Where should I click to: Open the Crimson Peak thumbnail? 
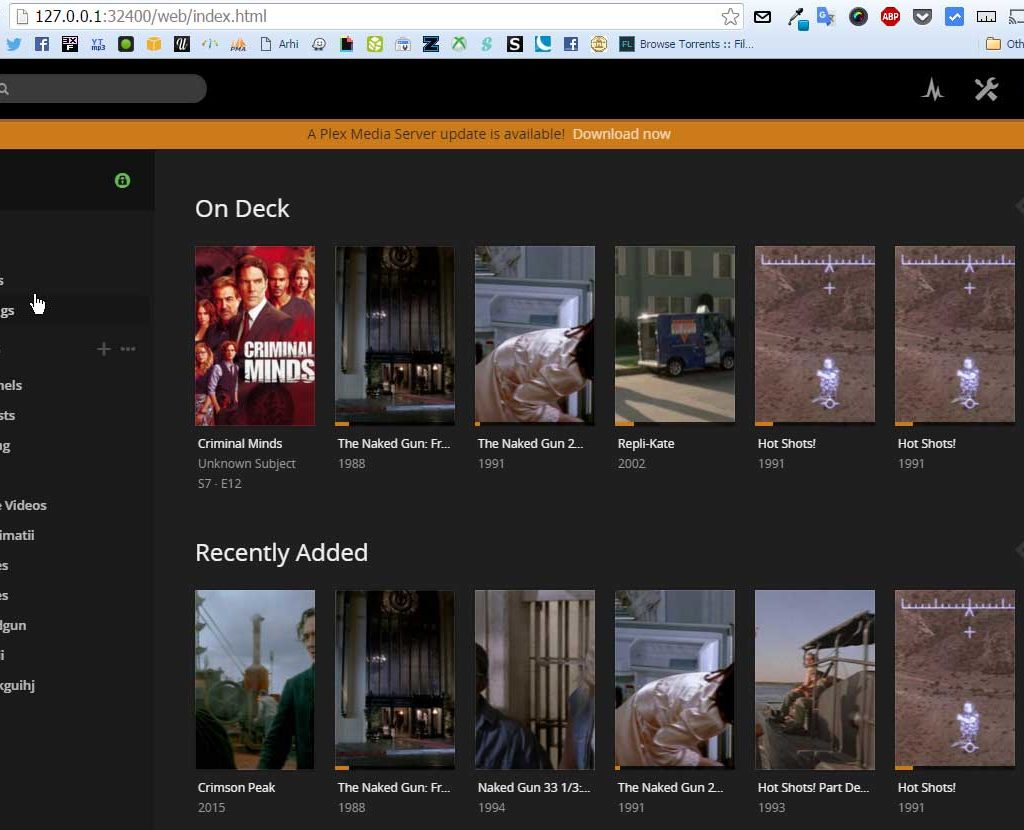pos(254,679)
